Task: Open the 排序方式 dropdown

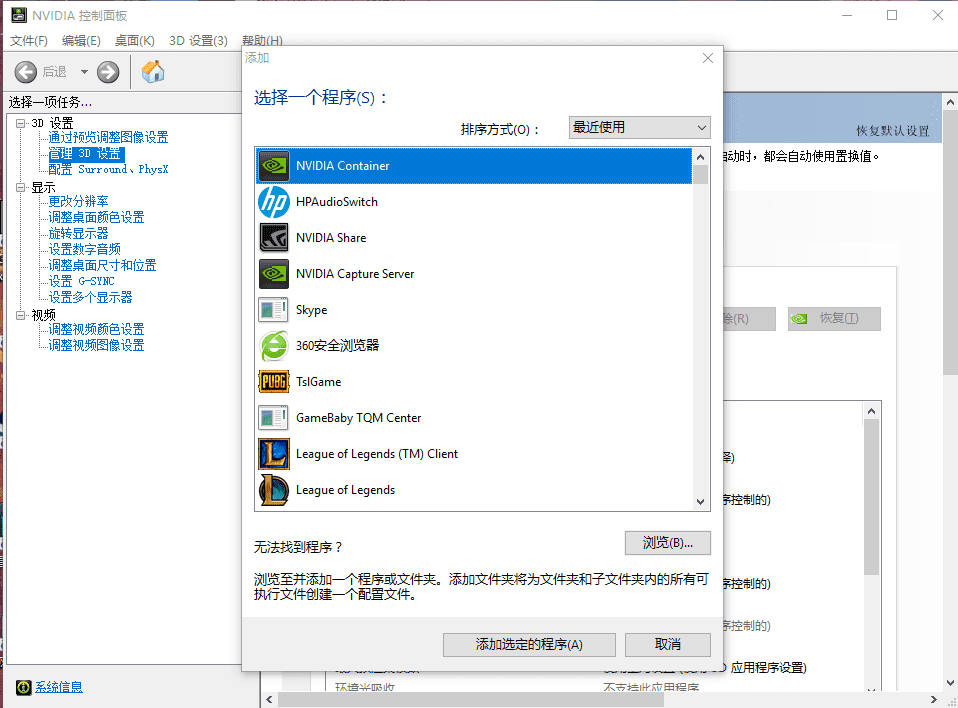Action: coord(638,127)
